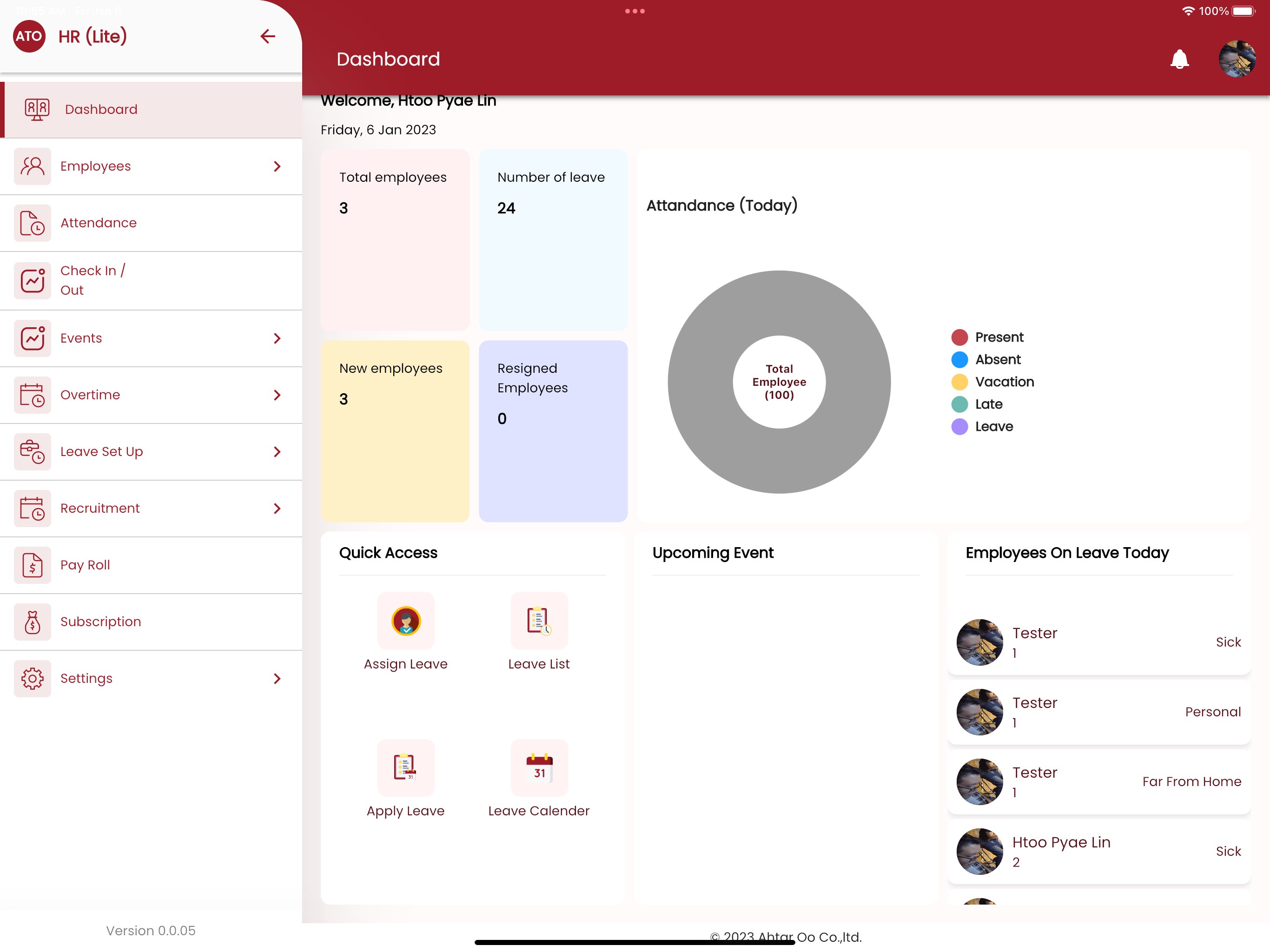Open the Leave Calender icon
Screen dimensions: 1270x952
coord(539,767)
